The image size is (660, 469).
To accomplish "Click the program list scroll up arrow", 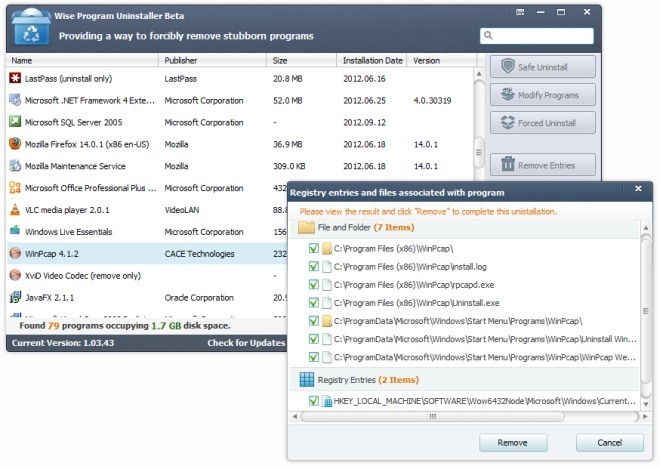I will [x=479, y=74].
